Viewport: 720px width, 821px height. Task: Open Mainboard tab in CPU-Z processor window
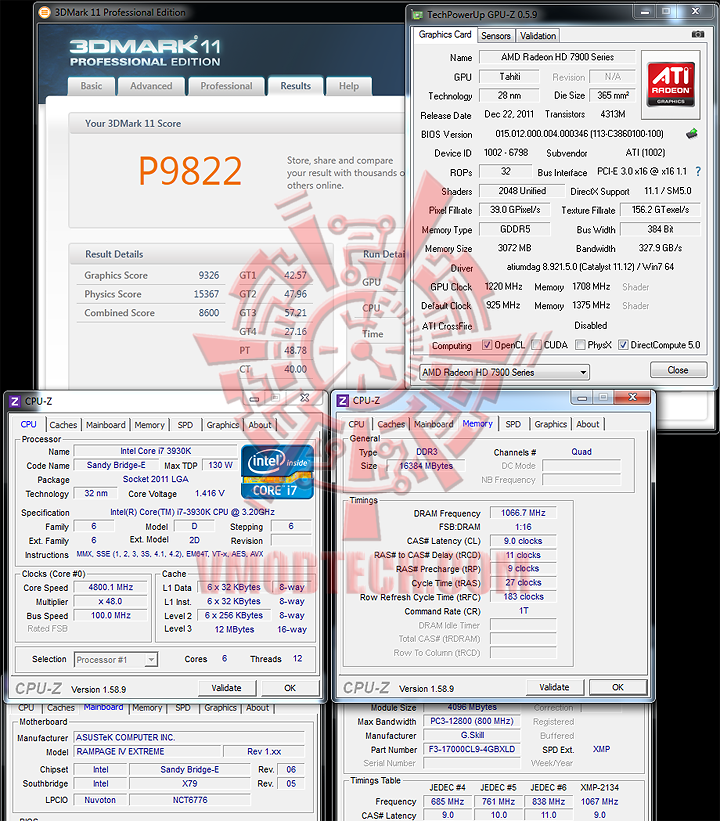tap(106, 425)
